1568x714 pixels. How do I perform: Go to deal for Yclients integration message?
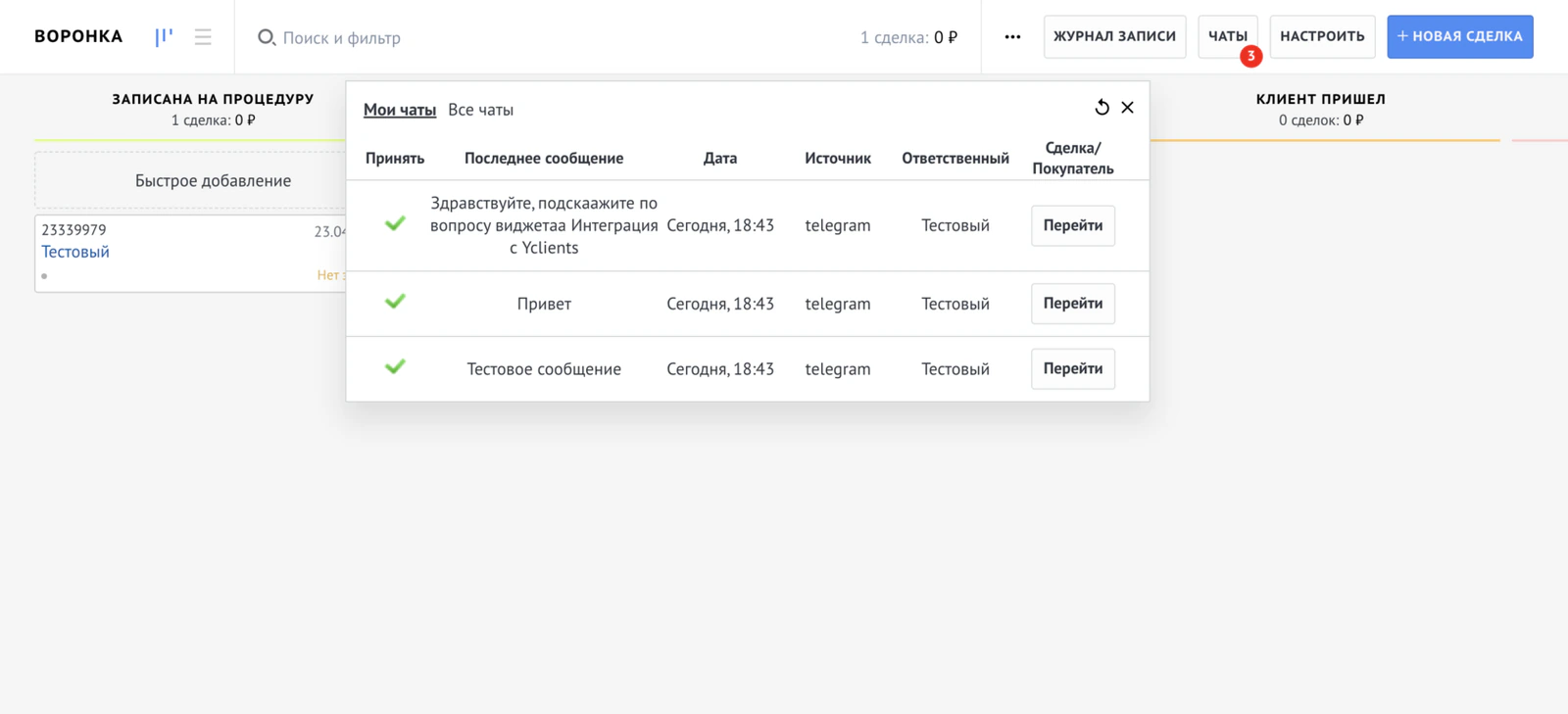tap(1073, 225)
